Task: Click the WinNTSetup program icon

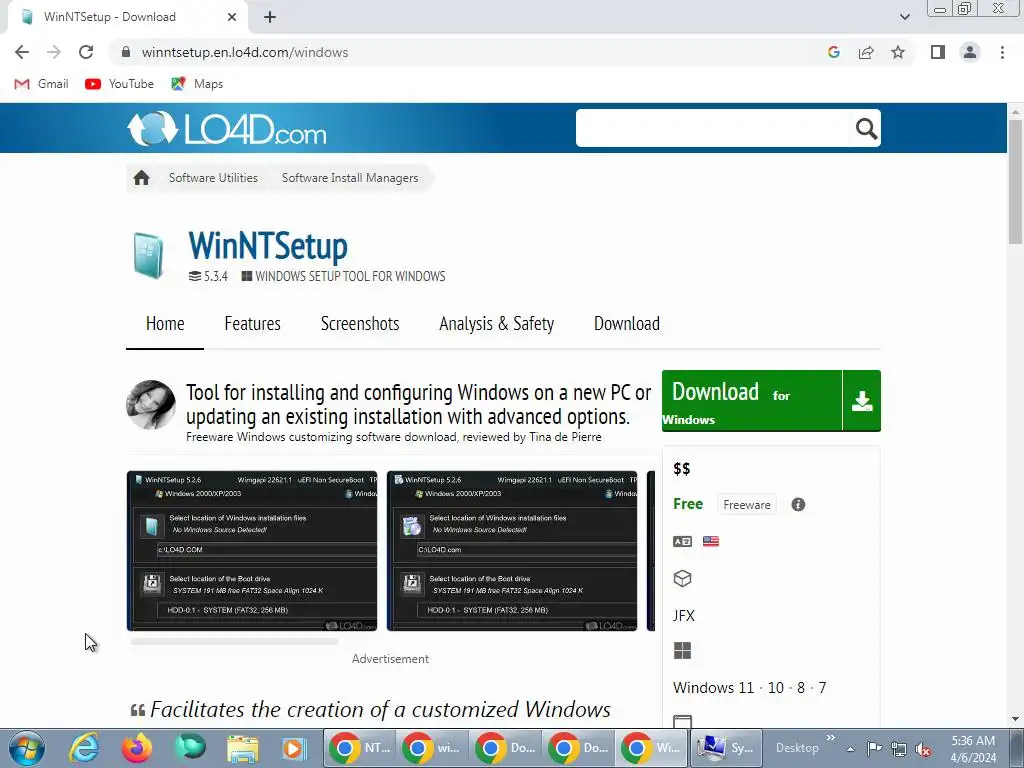Action: pyautogui.click(x=149, y=255)
